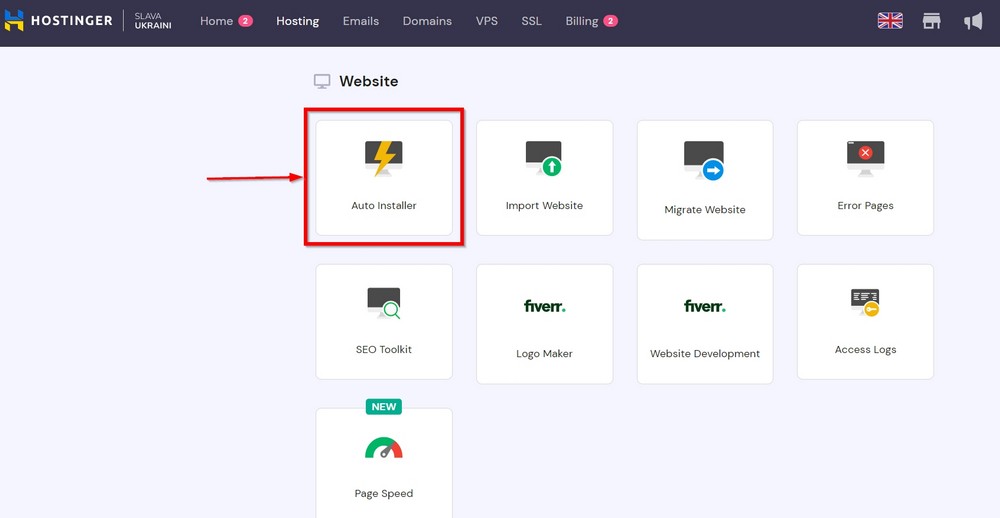Open the Page Speed label
This screenshot has height=518, width=1000.
pos(384,493)
